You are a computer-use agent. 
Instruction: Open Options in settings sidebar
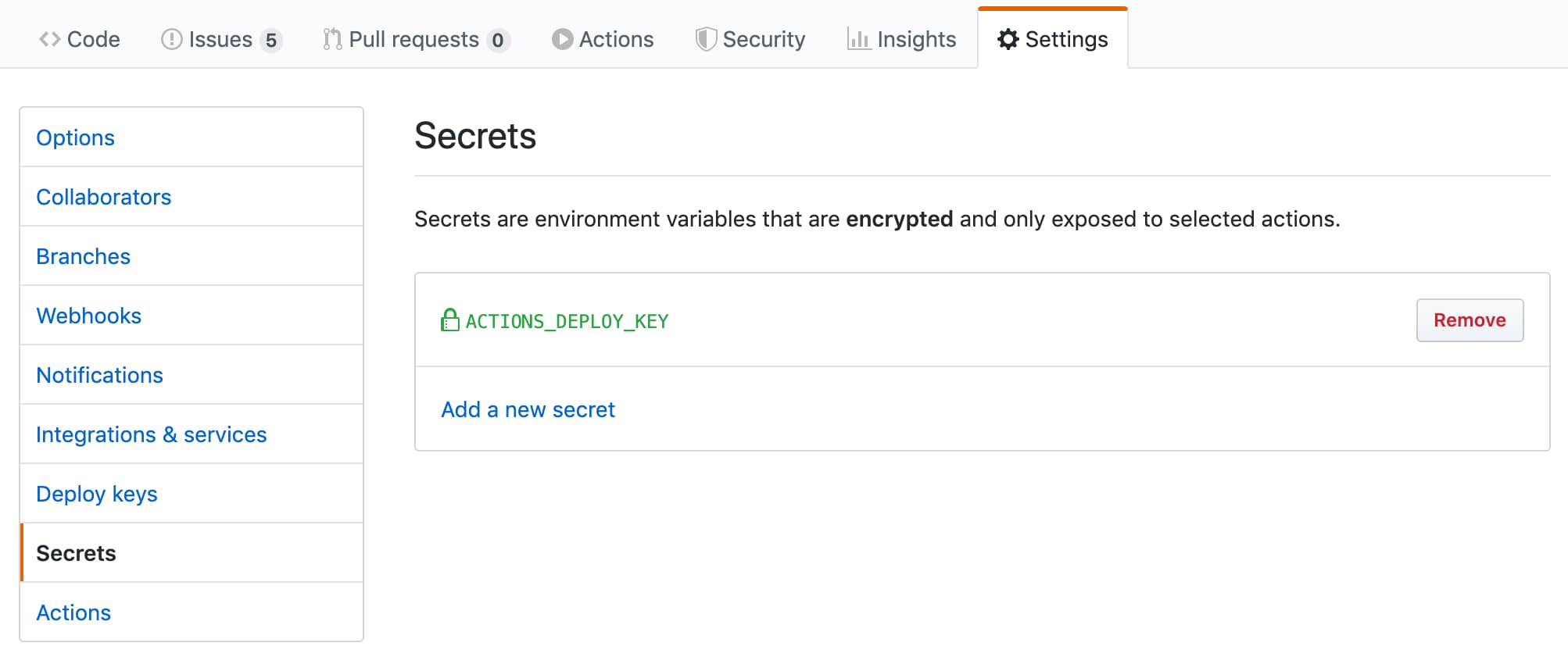pyautogui.click(x=75, y=137)
